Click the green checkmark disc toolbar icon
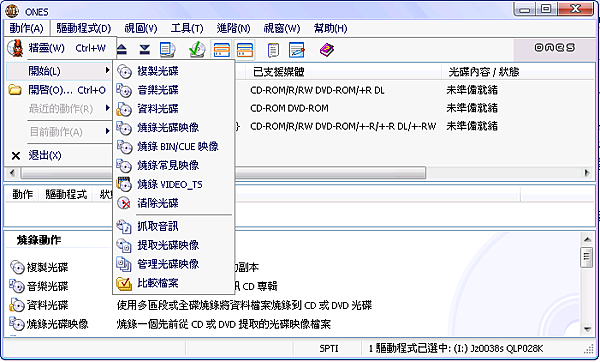This screenshot has height=362, width=600. (197, 49)
